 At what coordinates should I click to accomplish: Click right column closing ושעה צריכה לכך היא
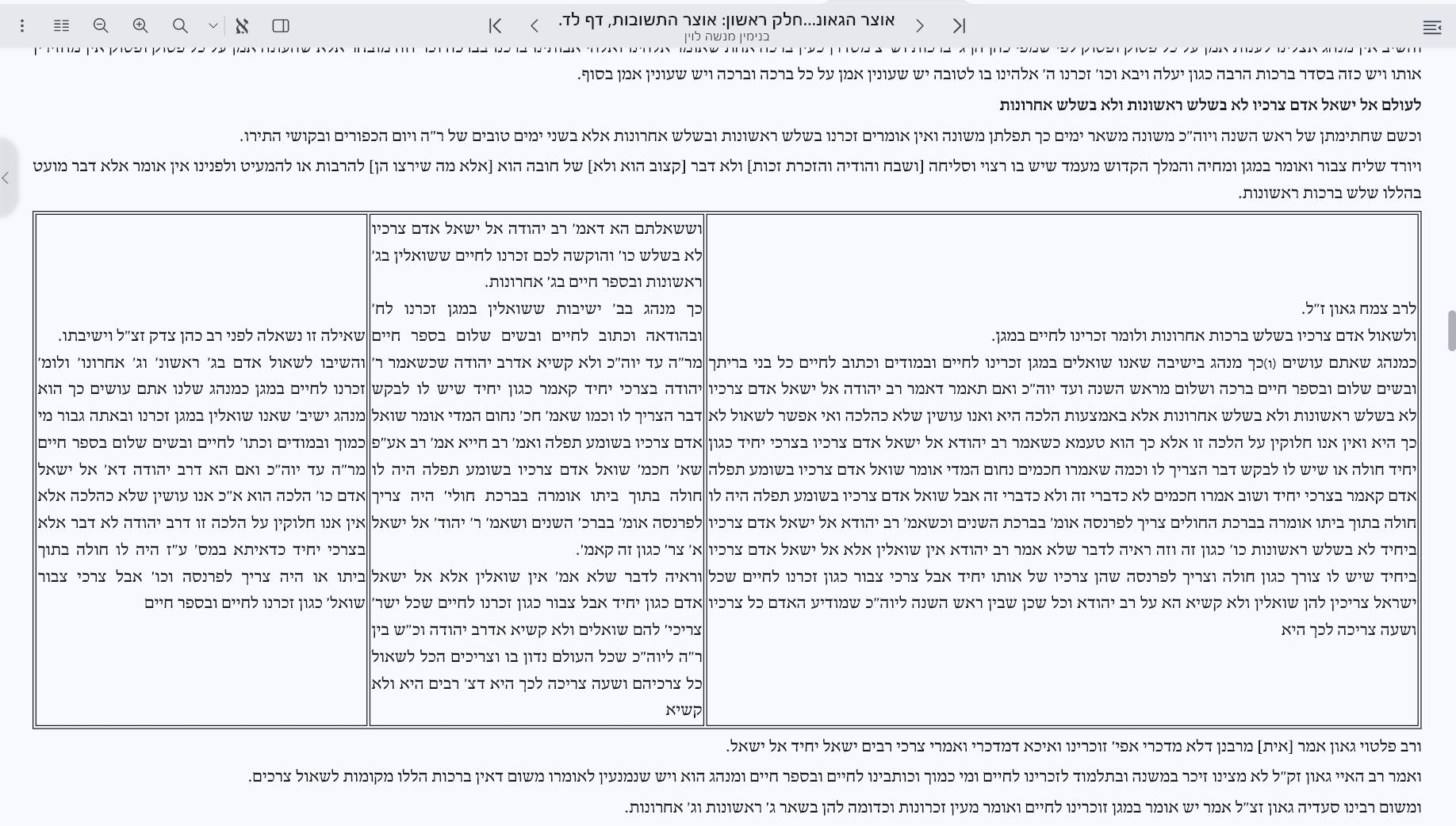click(1348, 629)
